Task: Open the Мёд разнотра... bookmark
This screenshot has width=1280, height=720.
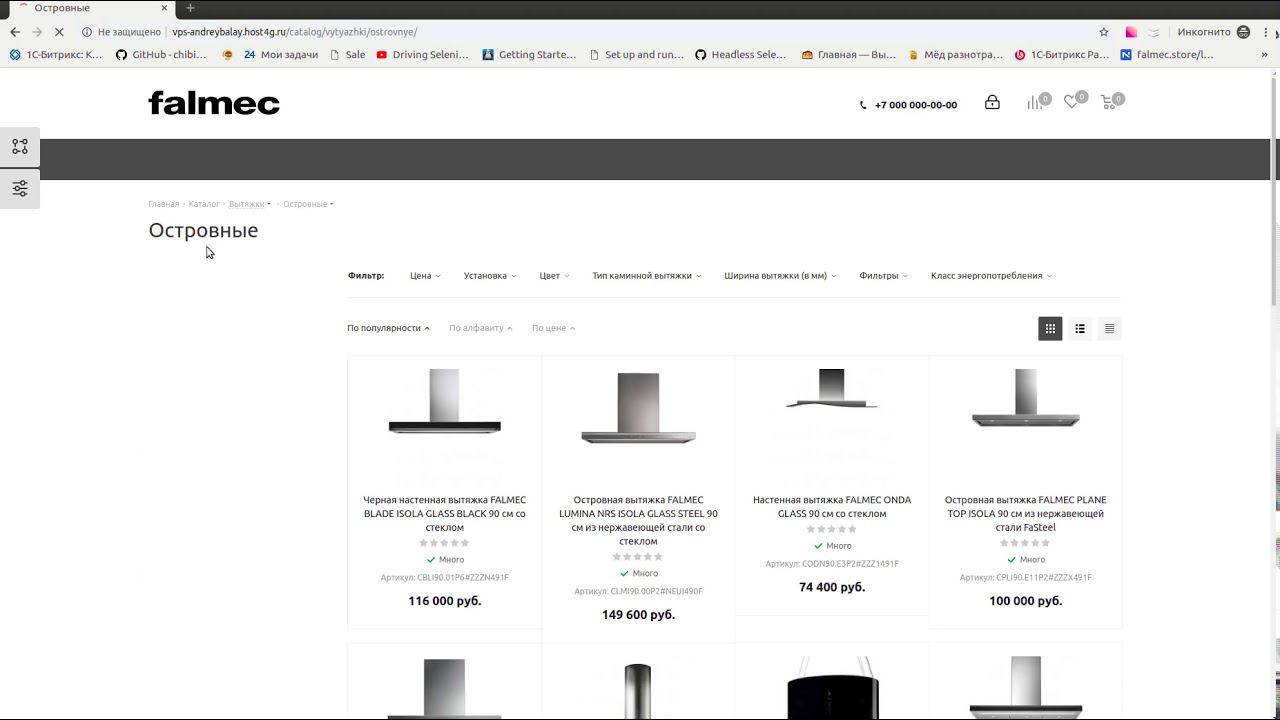Action: [955, 55]
